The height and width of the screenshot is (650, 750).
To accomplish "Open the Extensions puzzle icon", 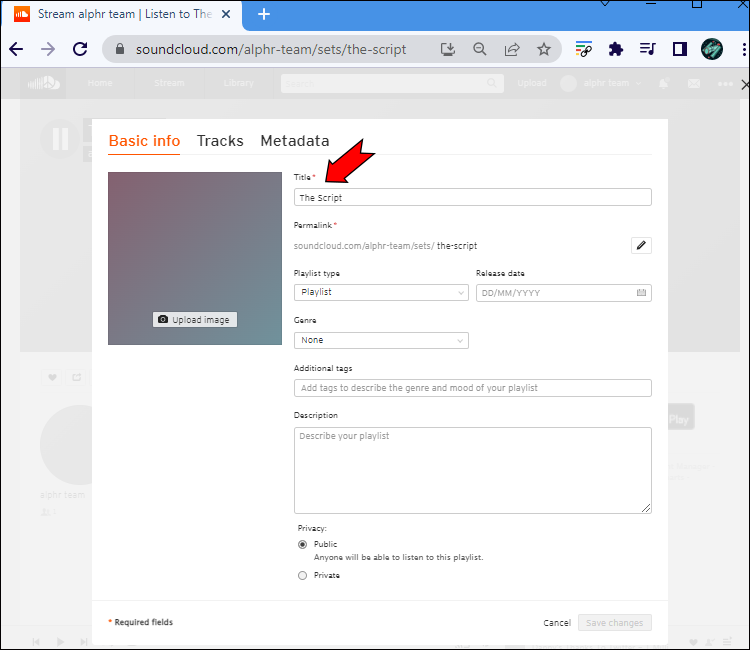I will (x=616, y=49).
